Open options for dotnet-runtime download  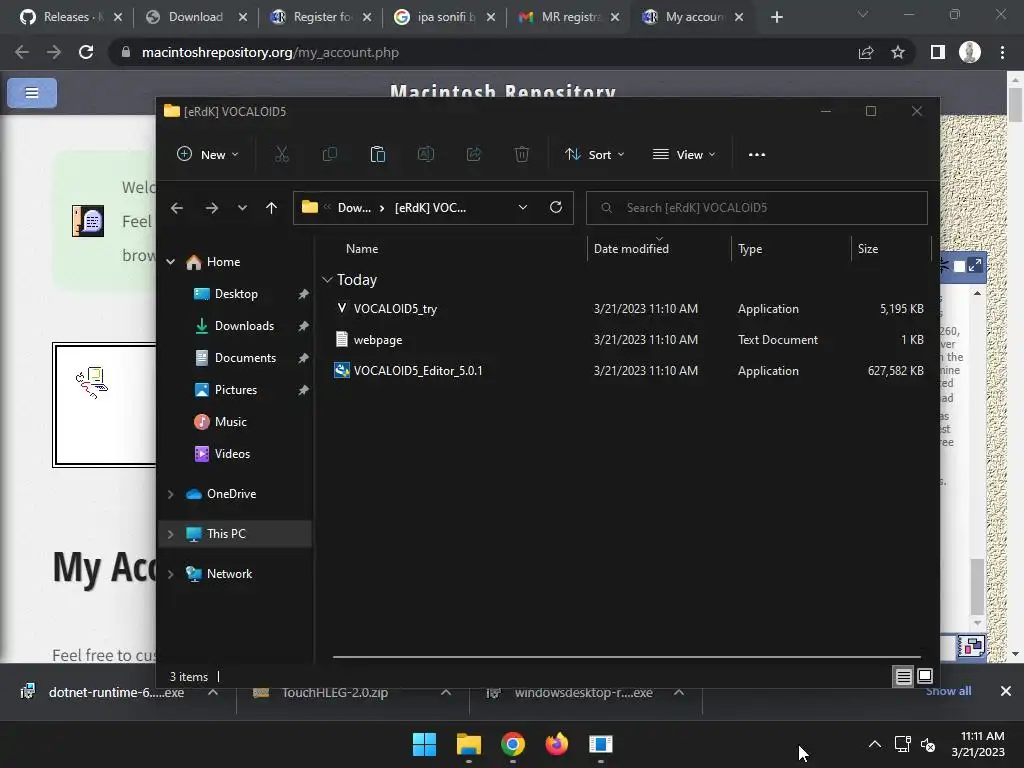tap(213, 692)
